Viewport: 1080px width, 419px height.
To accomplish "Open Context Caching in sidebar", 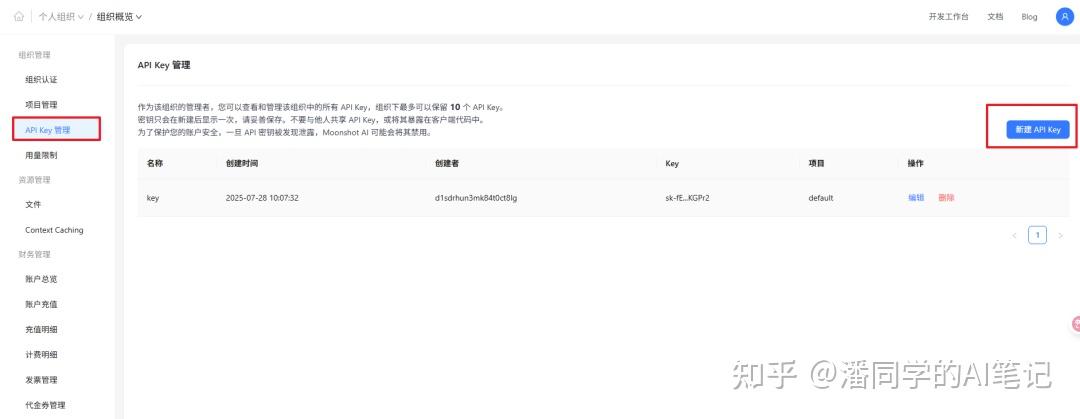I will point(54,230).
